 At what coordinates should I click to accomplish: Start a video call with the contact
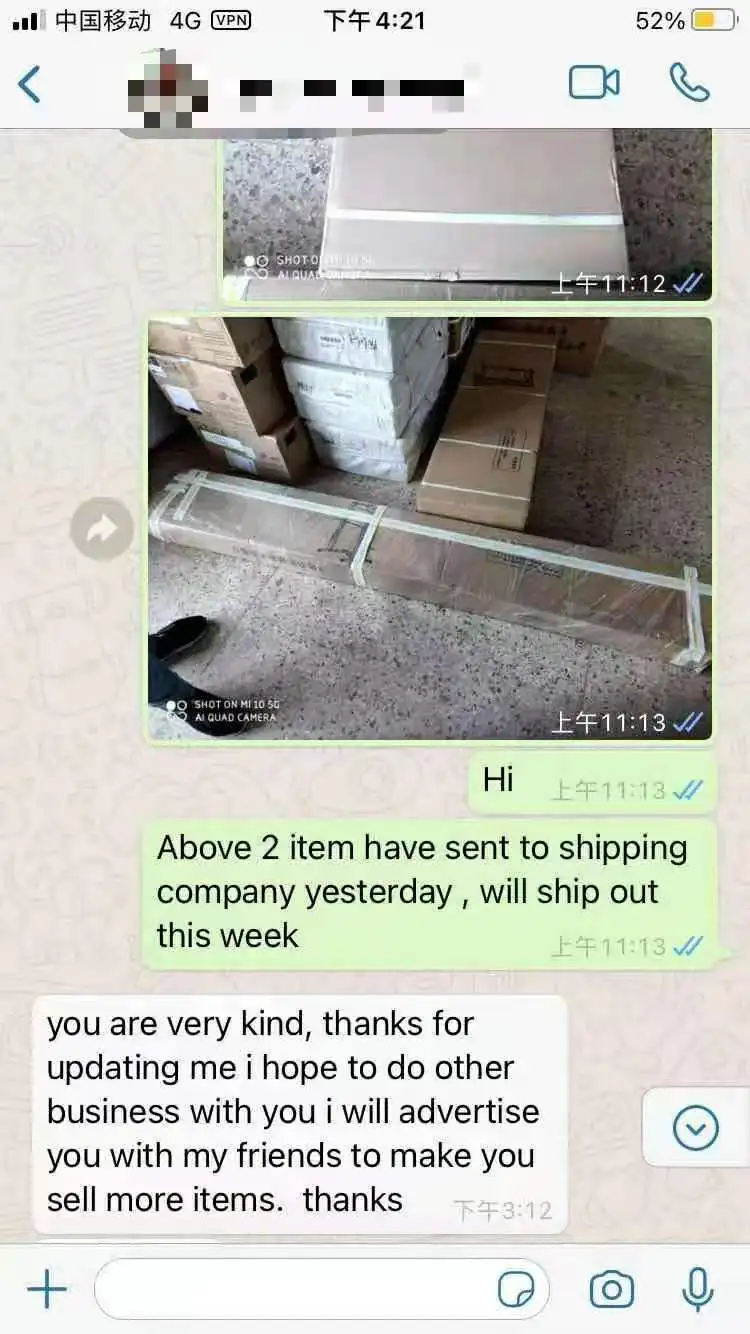click(594, 83)
